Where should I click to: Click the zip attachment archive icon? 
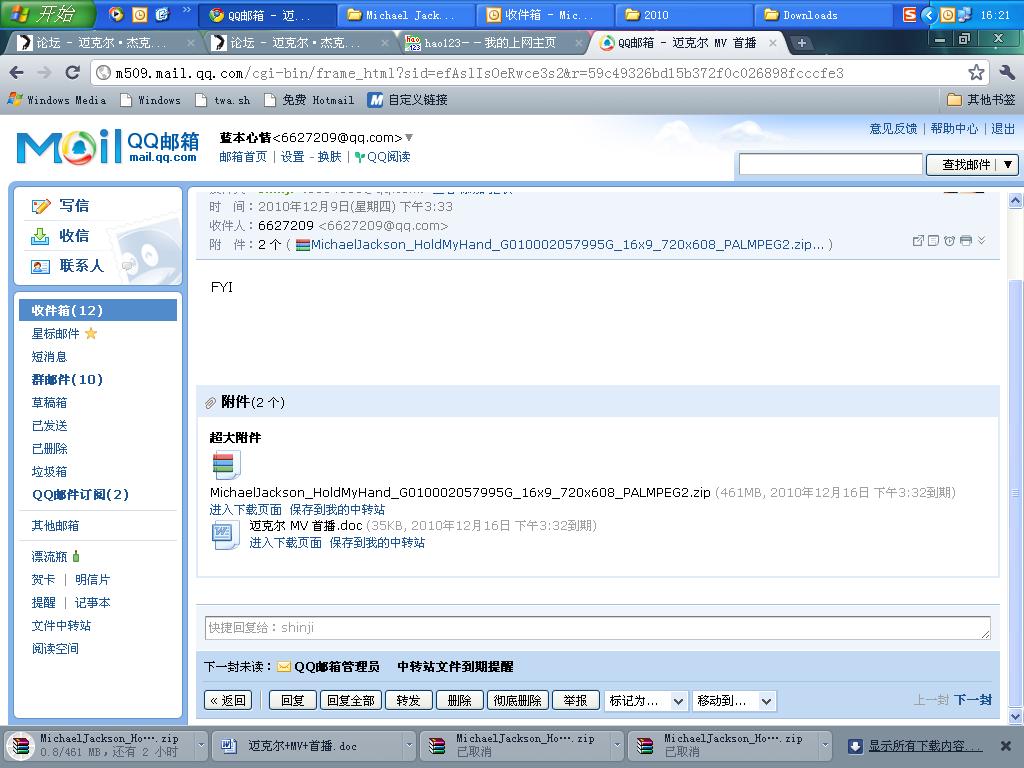(225, 465)
